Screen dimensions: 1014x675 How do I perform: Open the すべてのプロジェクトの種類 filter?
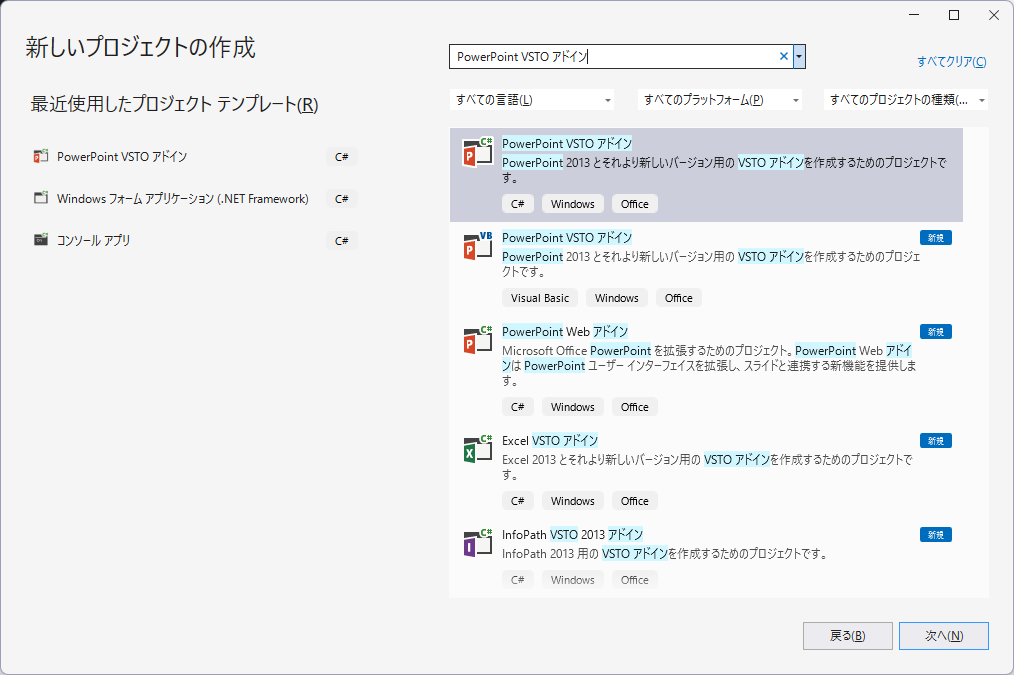(x=906, y=100)
